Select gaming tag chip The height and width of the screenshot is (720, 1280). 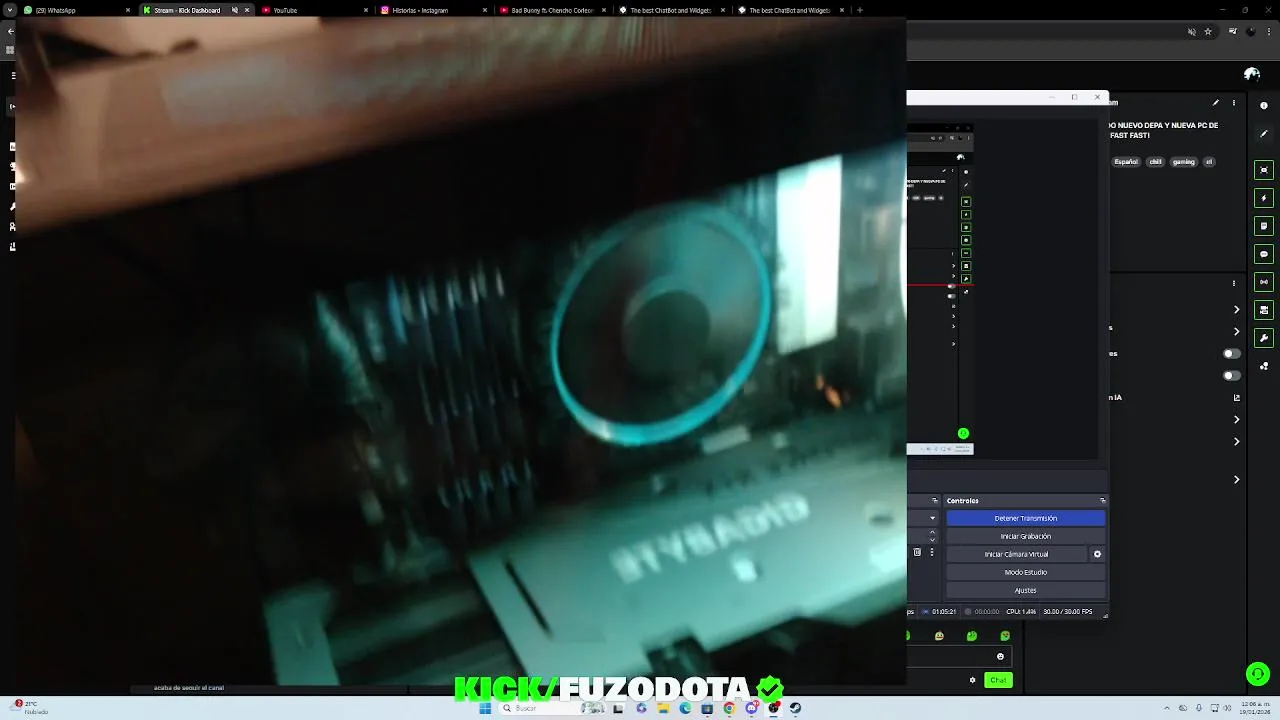pos(1184,161)
